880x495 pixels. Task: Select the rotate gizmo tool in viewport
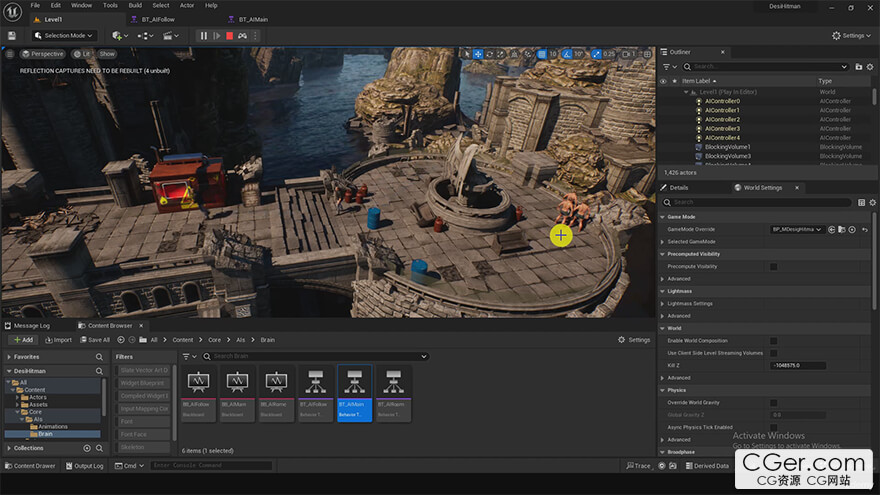coord(489,54)
